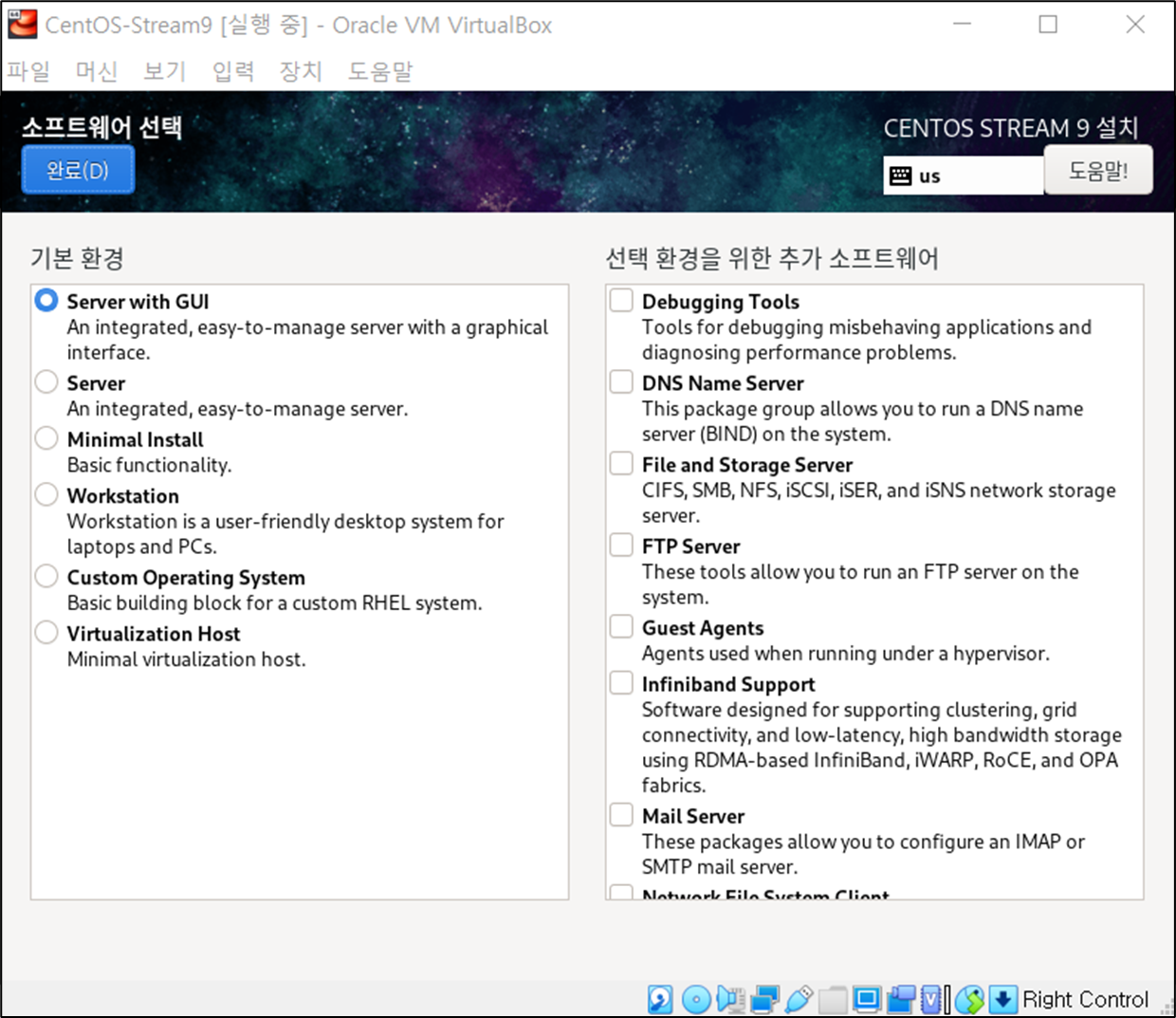Click the 완료(D) done button
Viewport: 1176px width, 1018px height.
(x=78, y=171)
